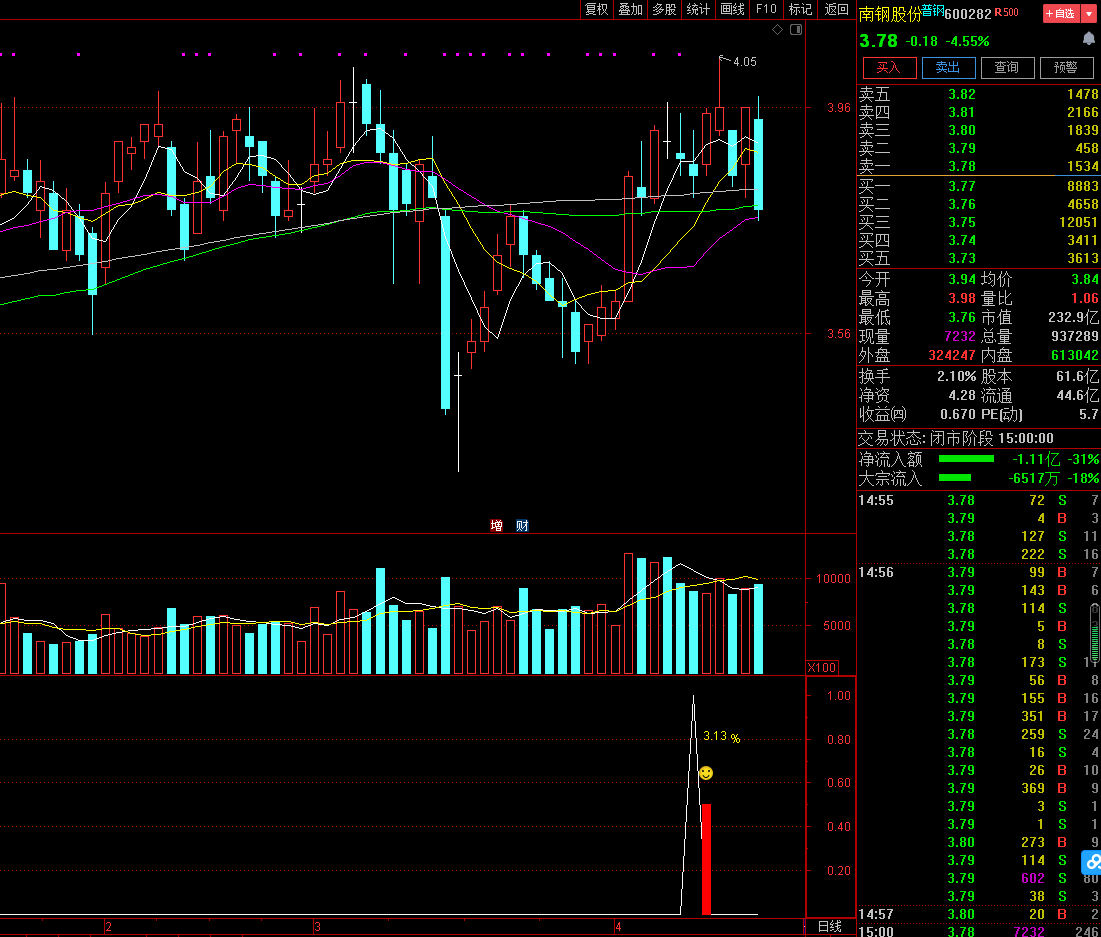The height and width of the screenshot is (937, 1101).
Task: Click the red 增 marker icon
Action: (497, 526)
